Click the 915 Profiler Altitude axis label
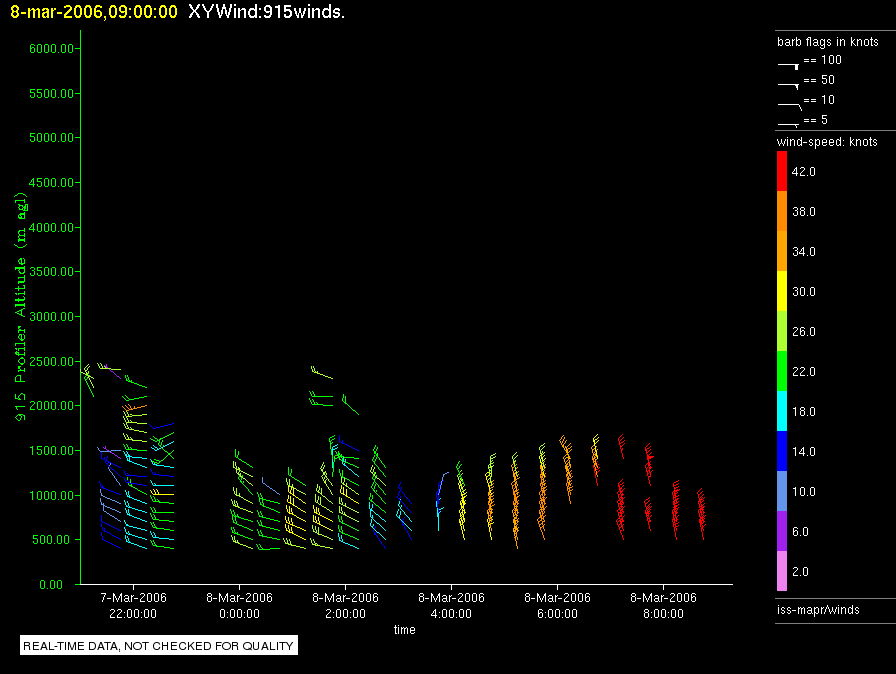896x674 pixels. coord(21,303)
